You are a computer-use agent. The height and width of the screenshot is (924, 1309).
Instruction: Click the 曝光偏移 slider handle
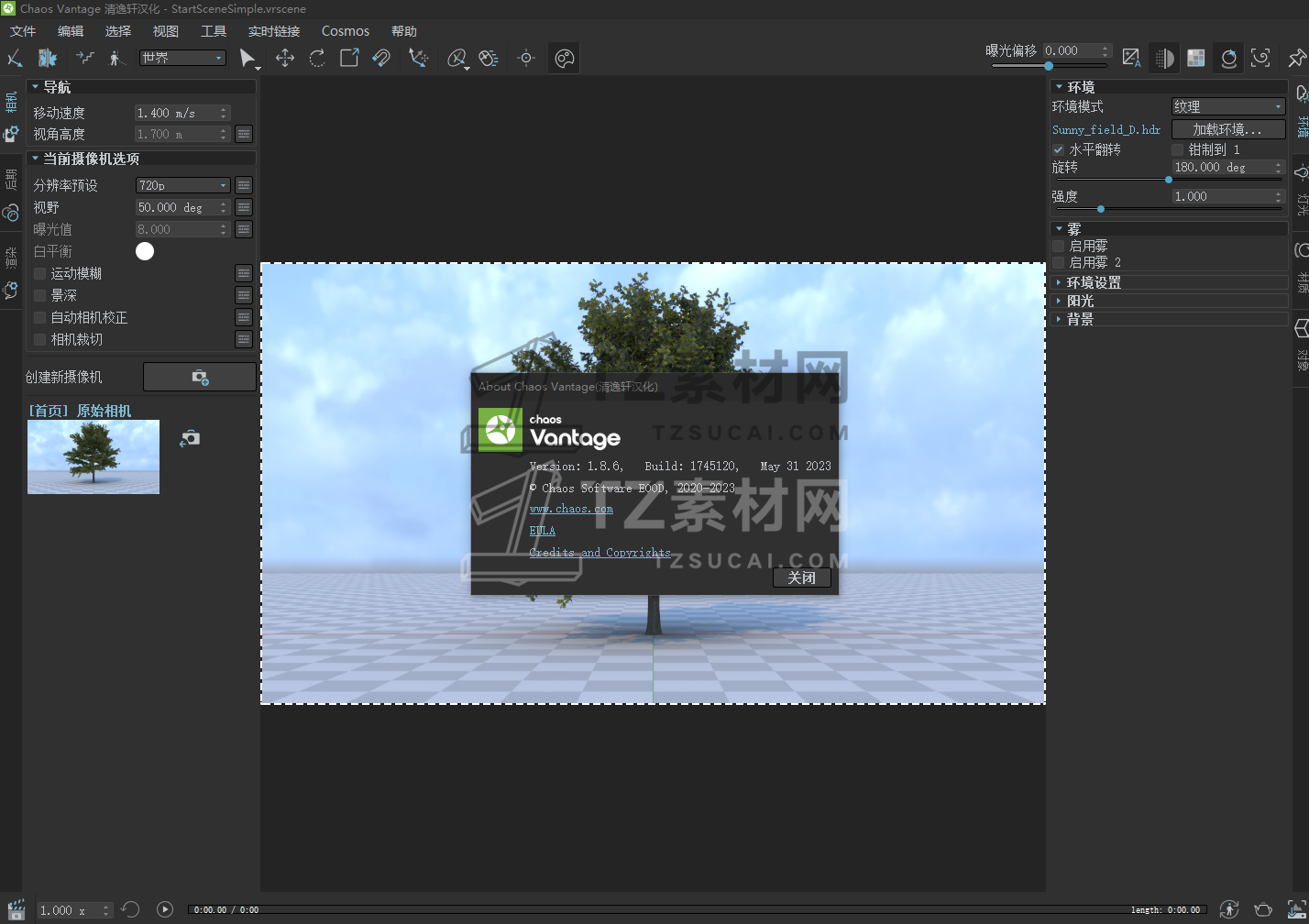[x=1049, y=66]
